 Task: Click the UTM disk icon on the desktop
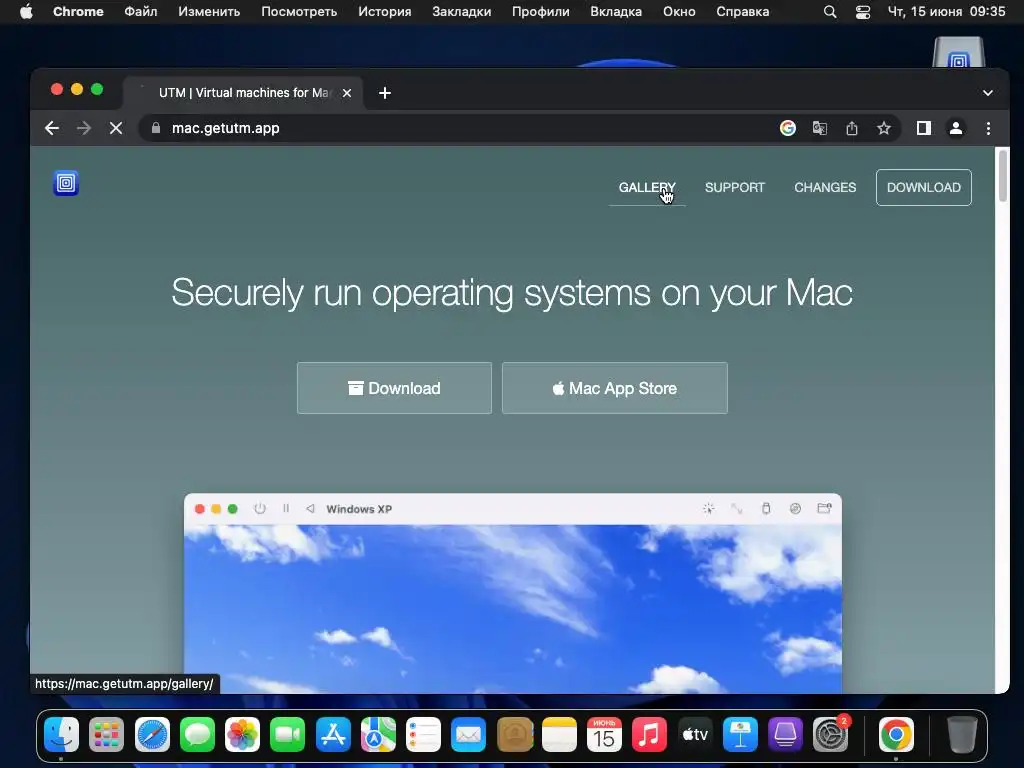tap(958, 52)
